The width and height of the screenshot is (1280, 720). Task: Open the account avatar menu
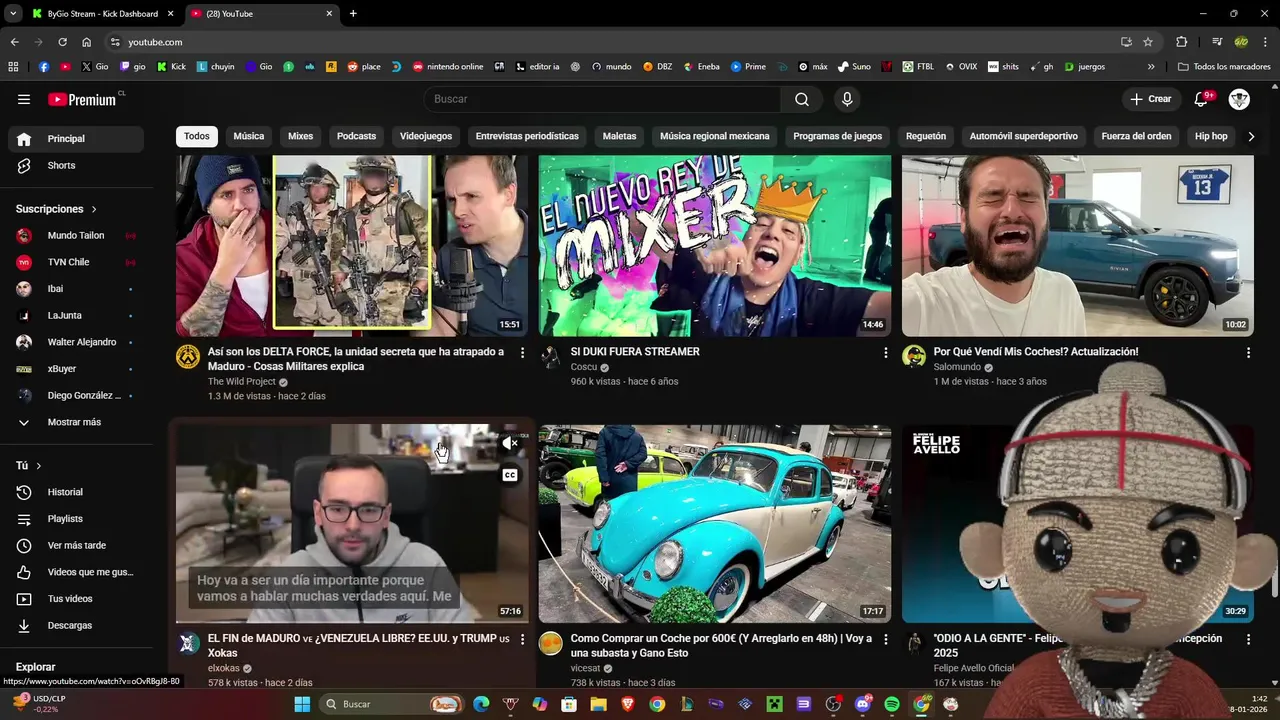(1239, 99)
